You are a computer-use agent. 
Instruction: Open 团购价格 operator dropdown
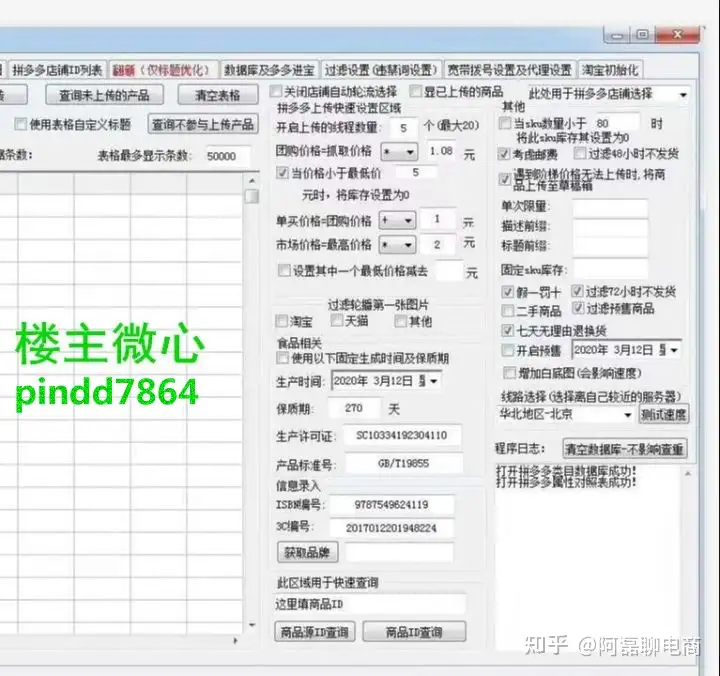click(x=399, y=152)
